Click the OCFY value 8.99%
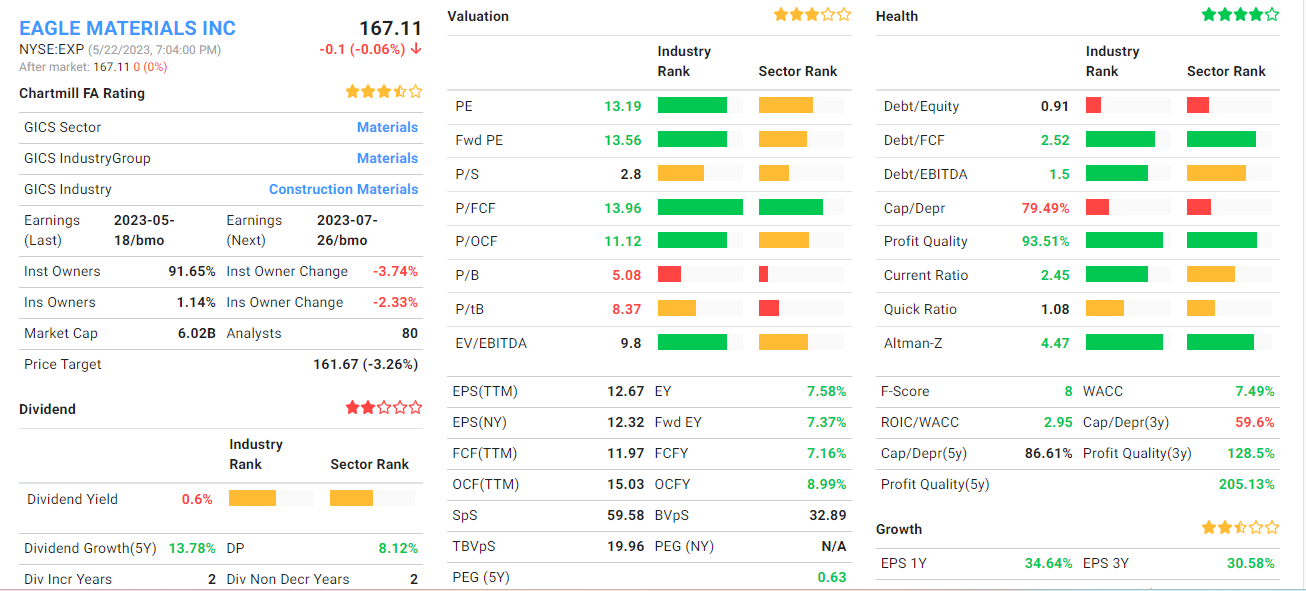This screenshot has width=1306, height=591. point(827,484)
